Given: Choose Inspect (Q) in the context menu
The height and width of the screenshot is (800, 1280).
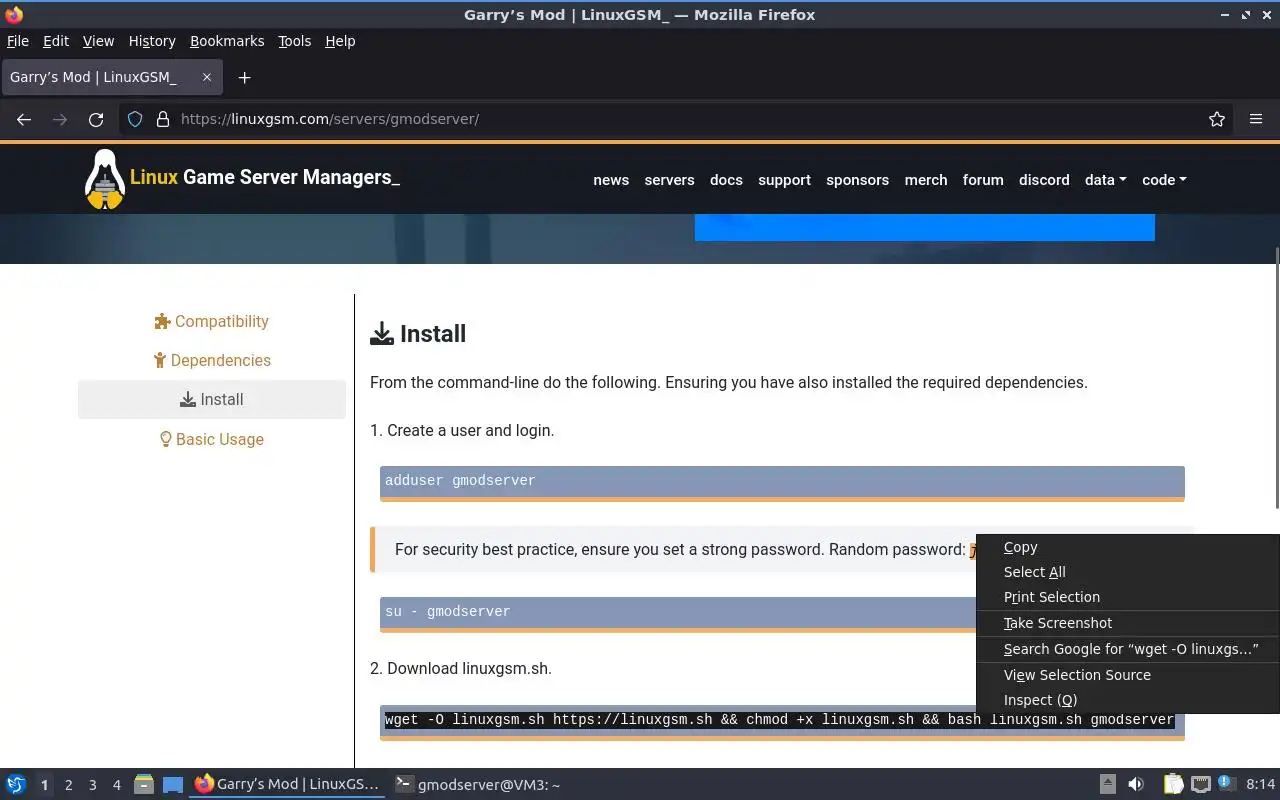Looking at the screenshot, I should 1127,700.
